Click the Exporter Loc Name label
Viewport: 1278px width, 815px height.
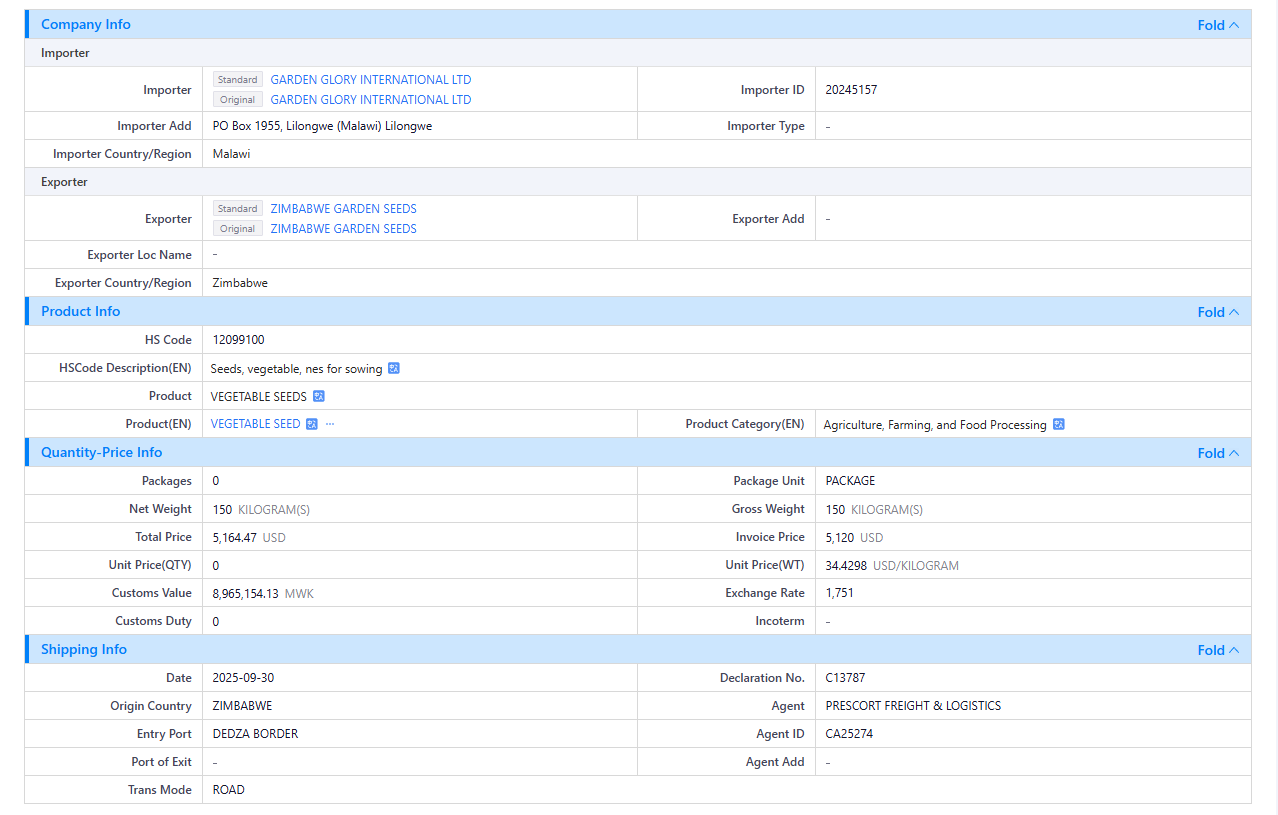(140, 255)
